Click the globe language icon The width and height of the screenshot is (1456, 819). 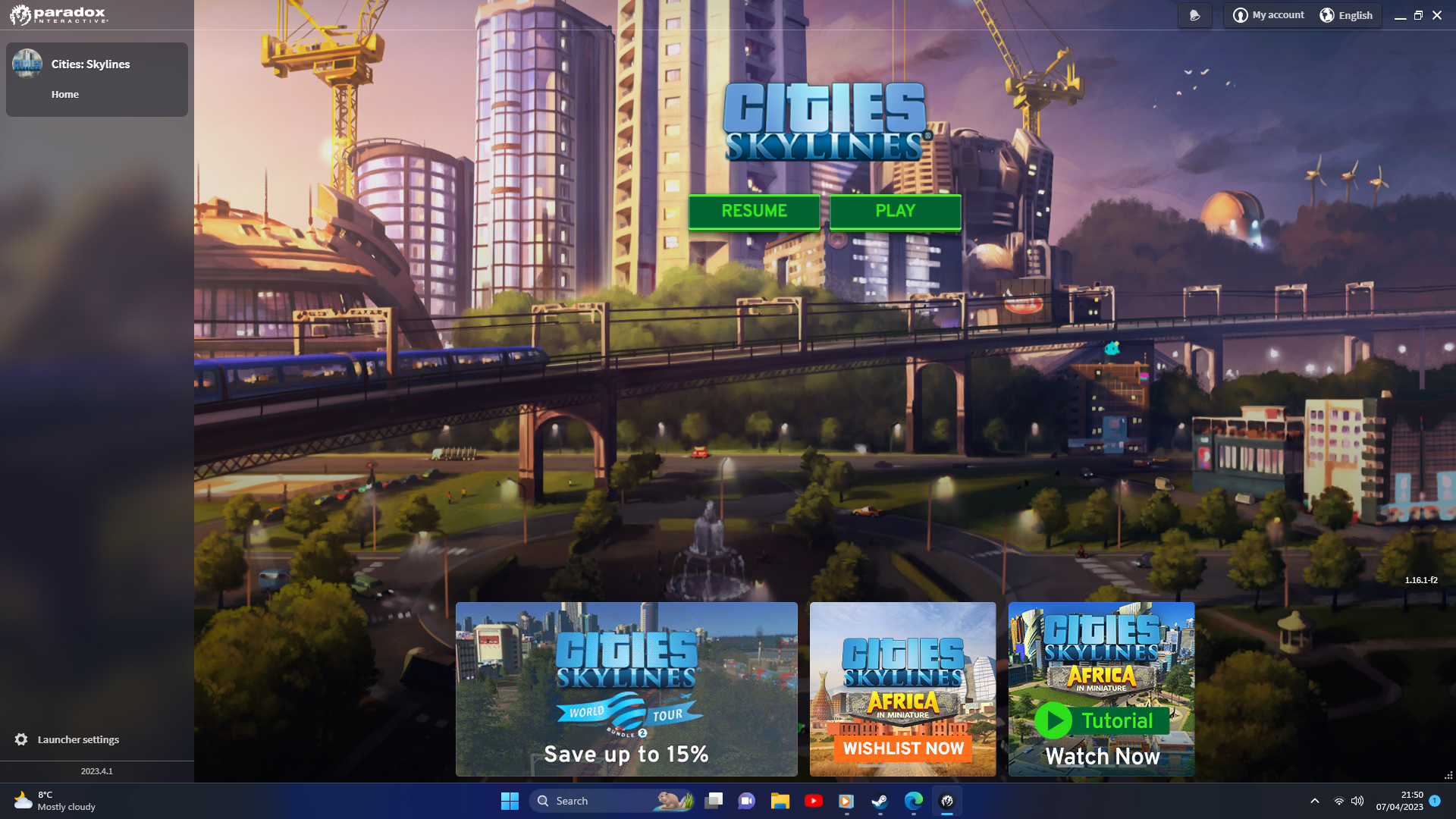pyautogui.click(x=1327, y=15)
